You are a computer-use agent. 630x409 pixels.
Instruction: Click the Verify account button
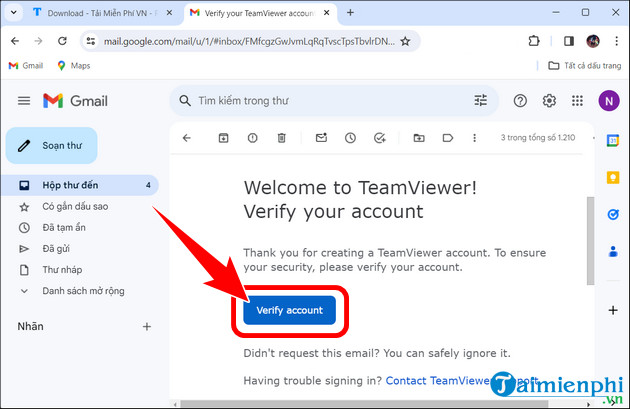pos(289,310)
